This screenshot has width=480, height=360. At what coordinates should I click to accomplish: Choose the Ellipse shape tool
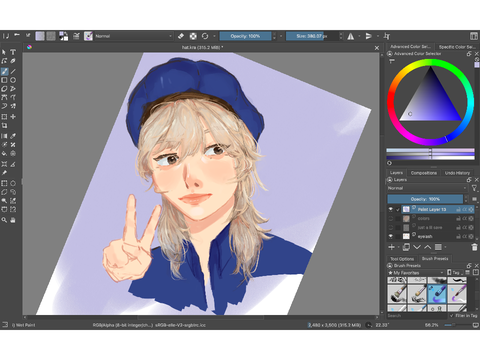(x=13, y=80)
